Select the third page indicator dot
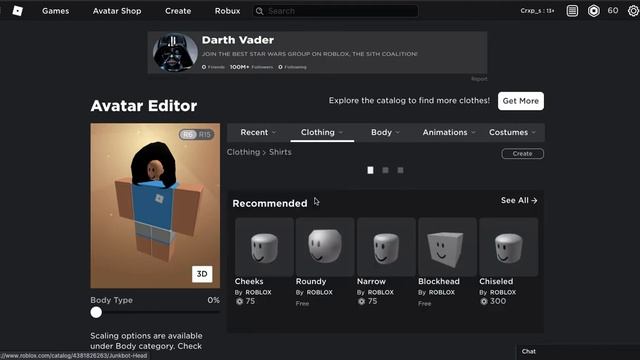The width and height of the screenshot is (640, 360). [400, 170]
